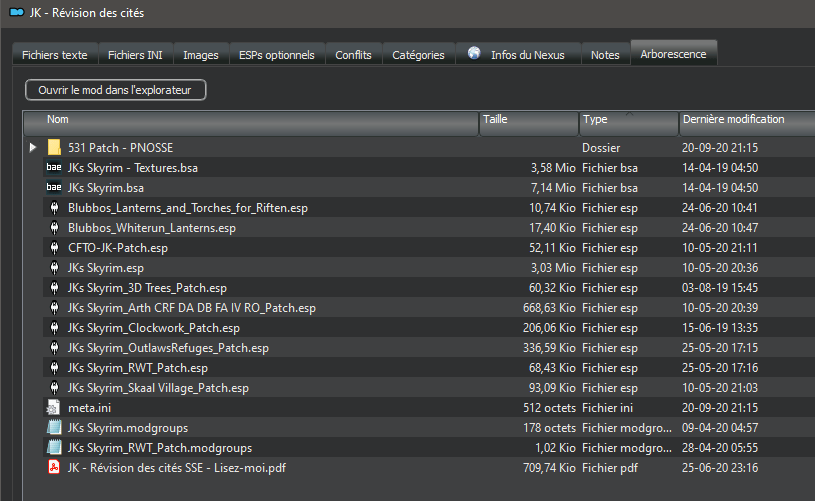Expand the 531 Patch - PNOSSE folder

33,148
